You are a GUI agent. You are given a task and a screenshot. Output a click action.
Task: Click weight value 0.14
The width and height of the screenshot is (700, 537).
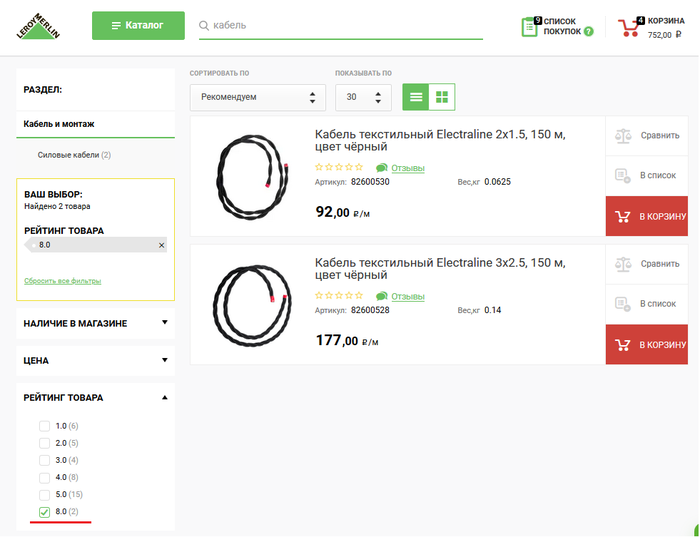pos(492,310)
